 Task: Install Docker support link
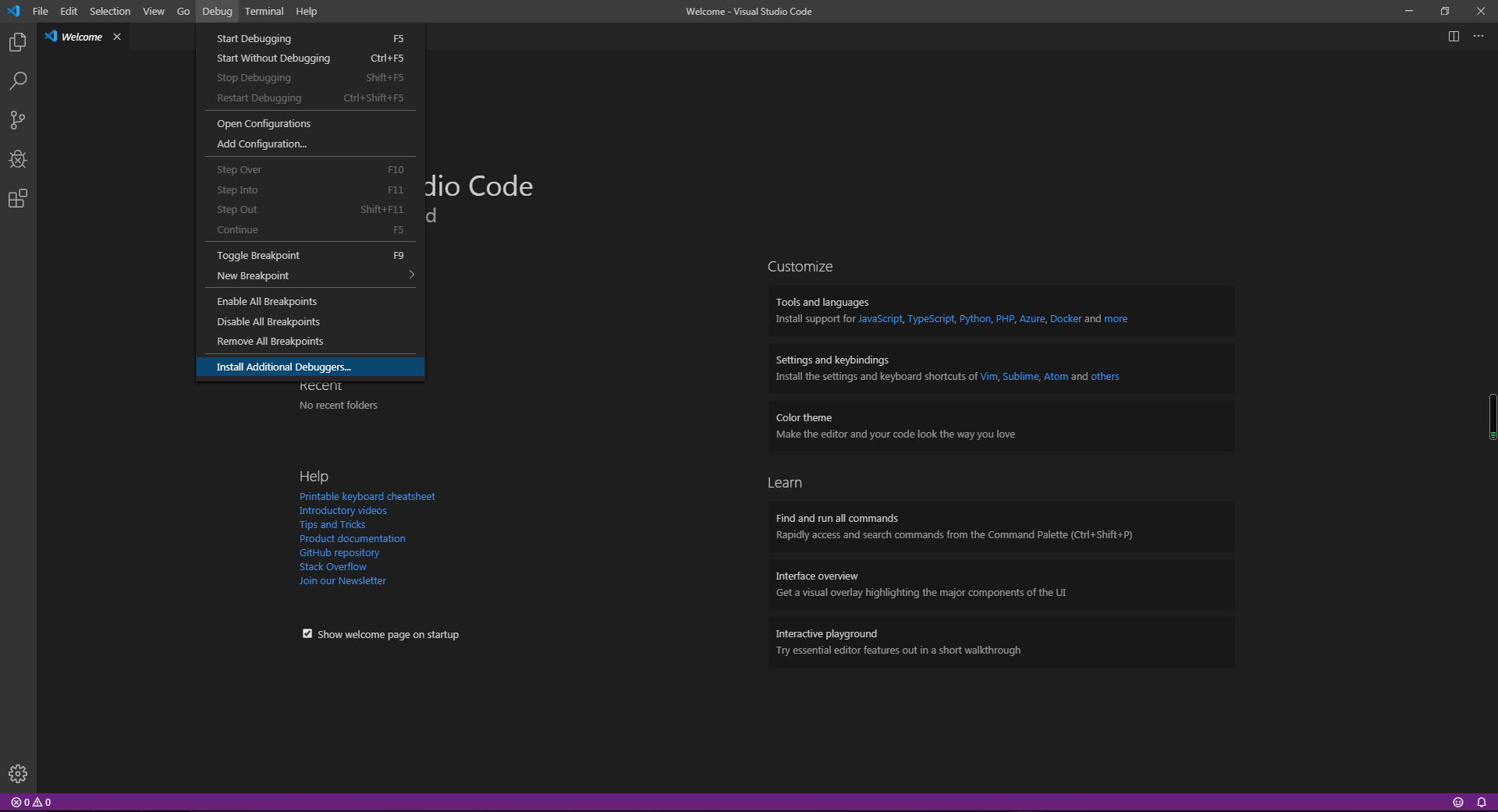[x=1066, y=318]
